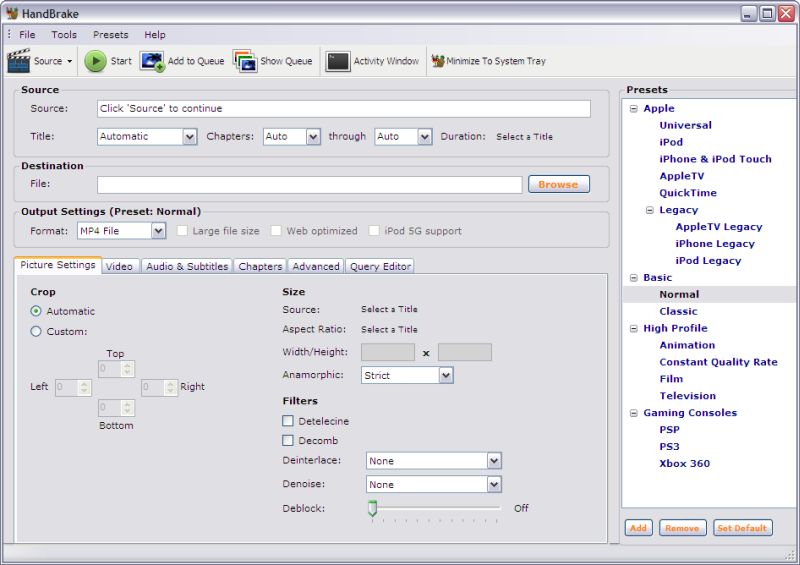Viewport: 800px width, 565px height.
Task: Switch to the Advanced tab
Action: pyautogui.click(x=316, y=266)
